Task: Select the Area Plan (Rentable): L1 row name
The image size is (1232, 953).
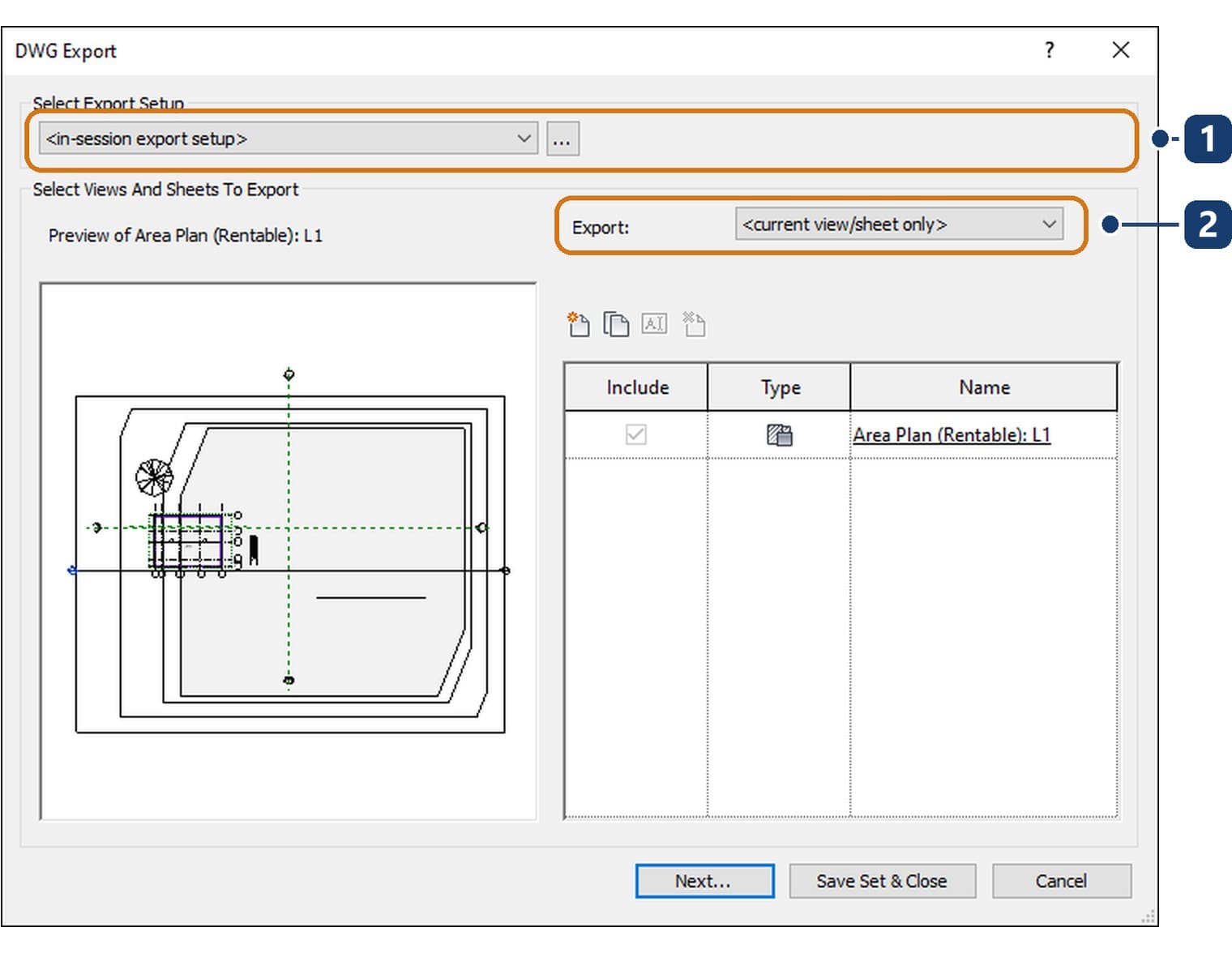Action: point(952,435)
